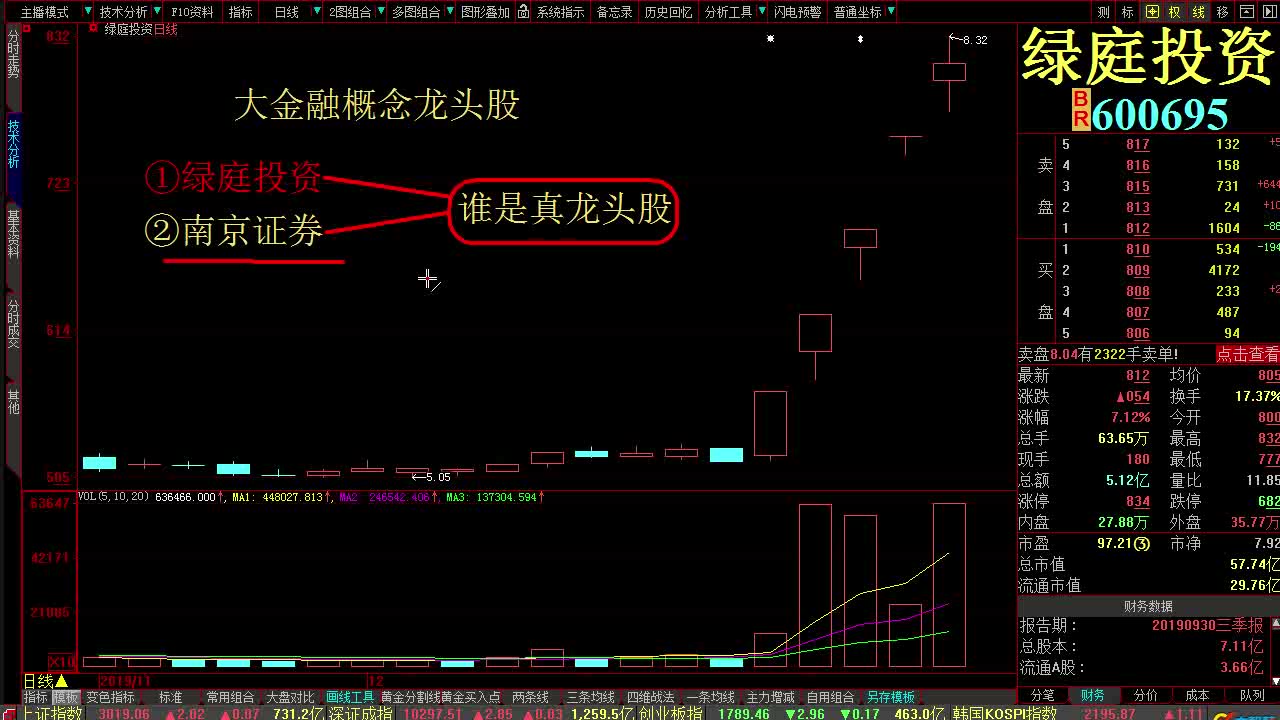The height and width of the screenshot is (720, 1280).
Task: Switch to 分时走势 side tab
Action: (x=13, y=54)
